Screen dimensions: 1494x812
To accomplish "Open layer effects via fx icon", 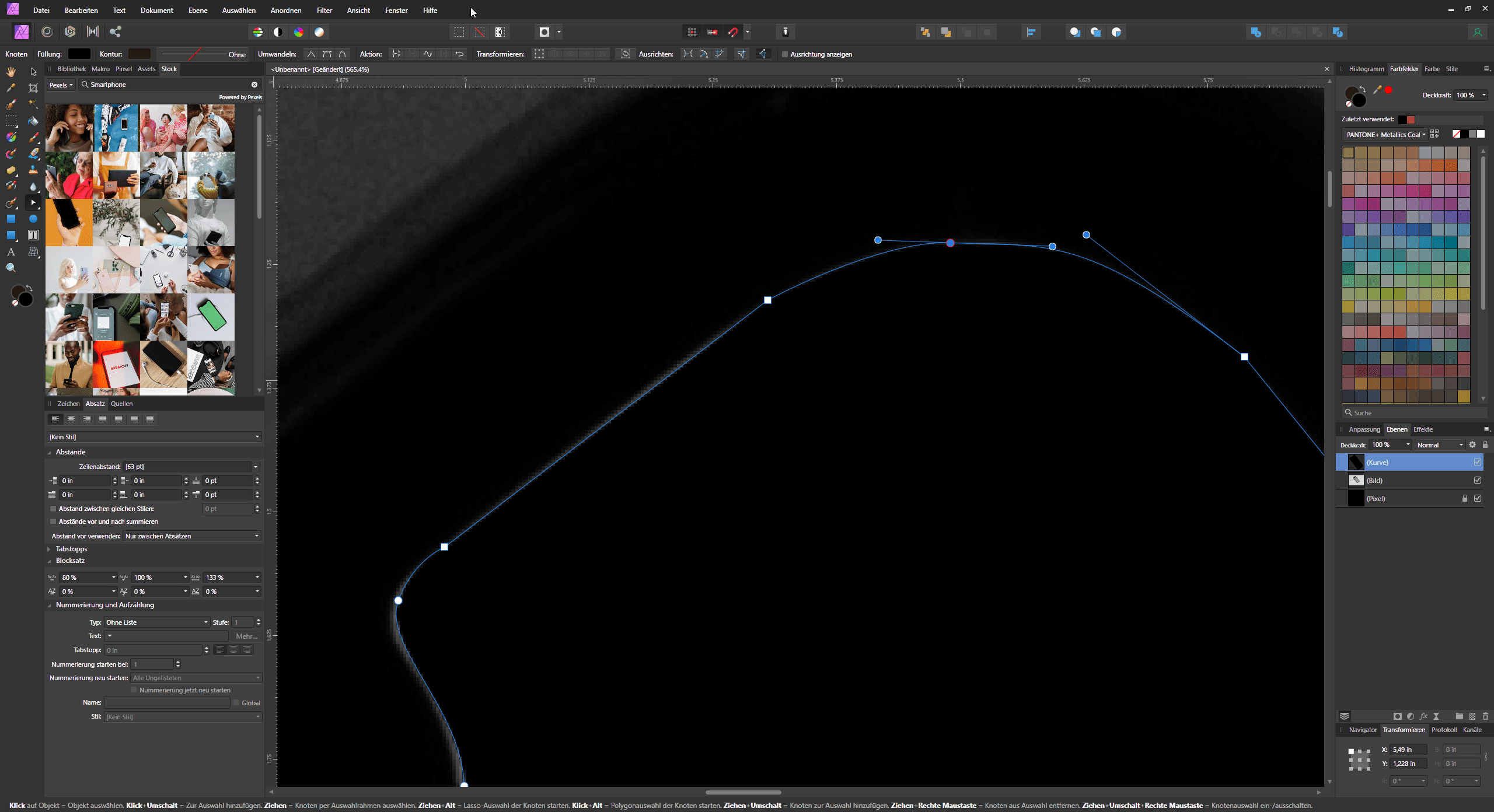I will [1424, 716].
